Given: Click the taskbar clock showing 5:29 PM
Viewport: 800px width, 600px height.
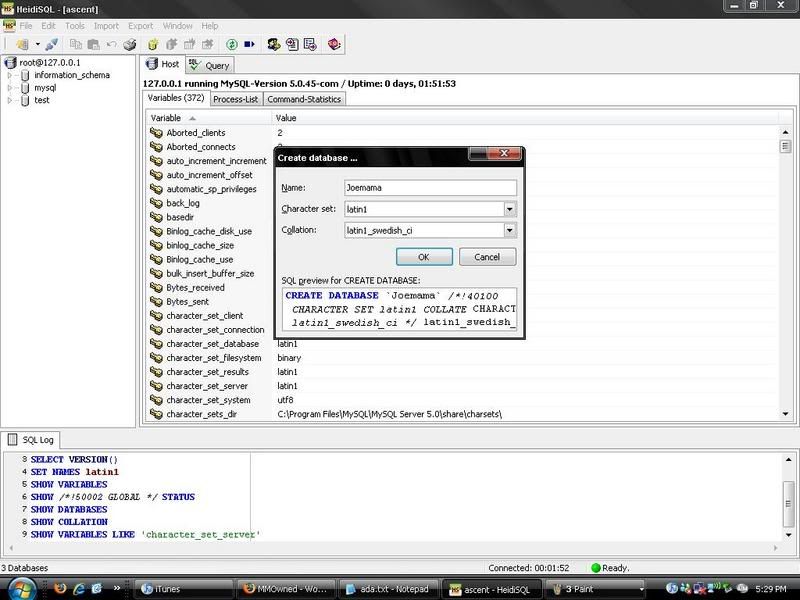Looking at the screenshot, I should pyautogui.click(x=770, y=589).
